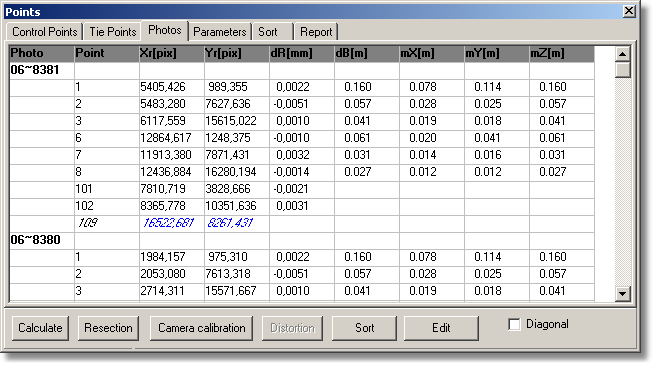This screenshot has width=653, height=365.
Task: Click the Distortion button
Action: point(292,328)
